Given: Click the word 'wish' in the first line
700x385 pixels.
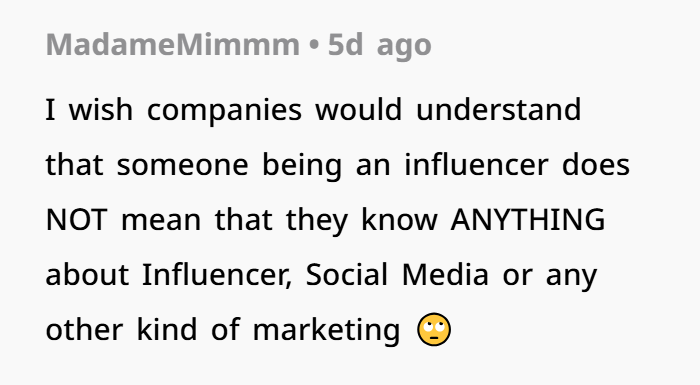Looking at the screenshot, I should (x=101, y=109).
